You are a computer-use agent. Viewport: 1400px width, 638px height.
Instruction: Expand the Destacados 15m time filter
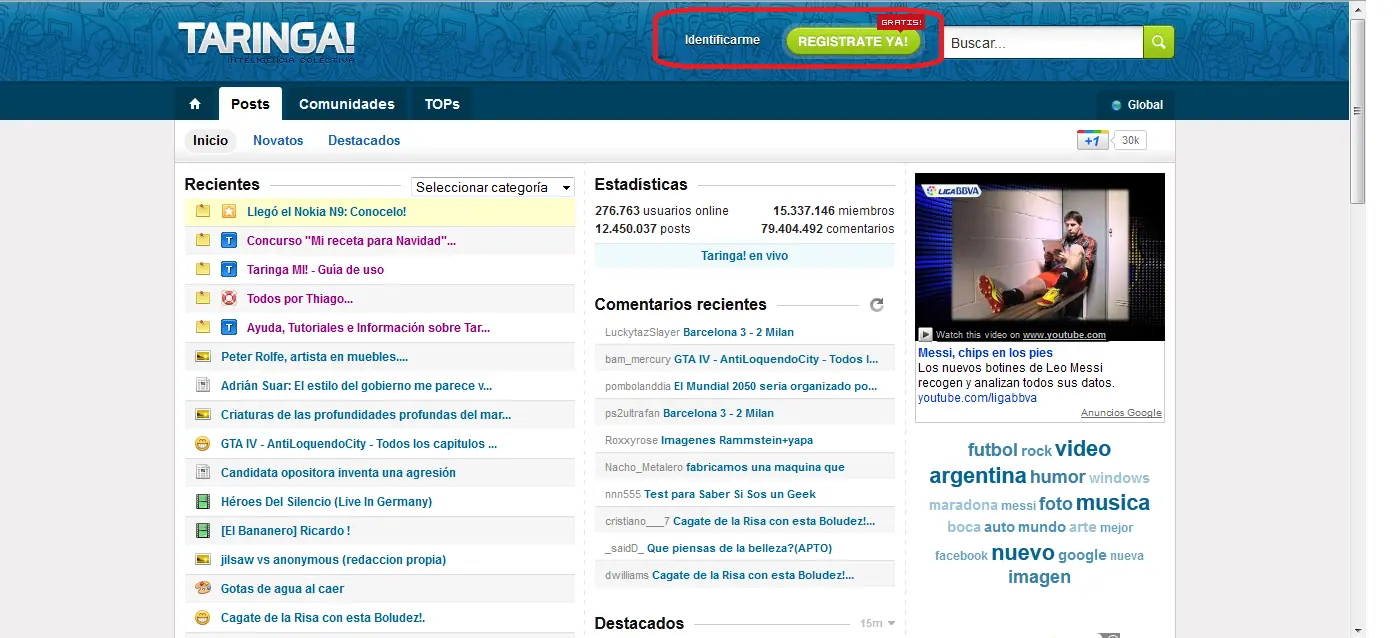pos(877,624)
